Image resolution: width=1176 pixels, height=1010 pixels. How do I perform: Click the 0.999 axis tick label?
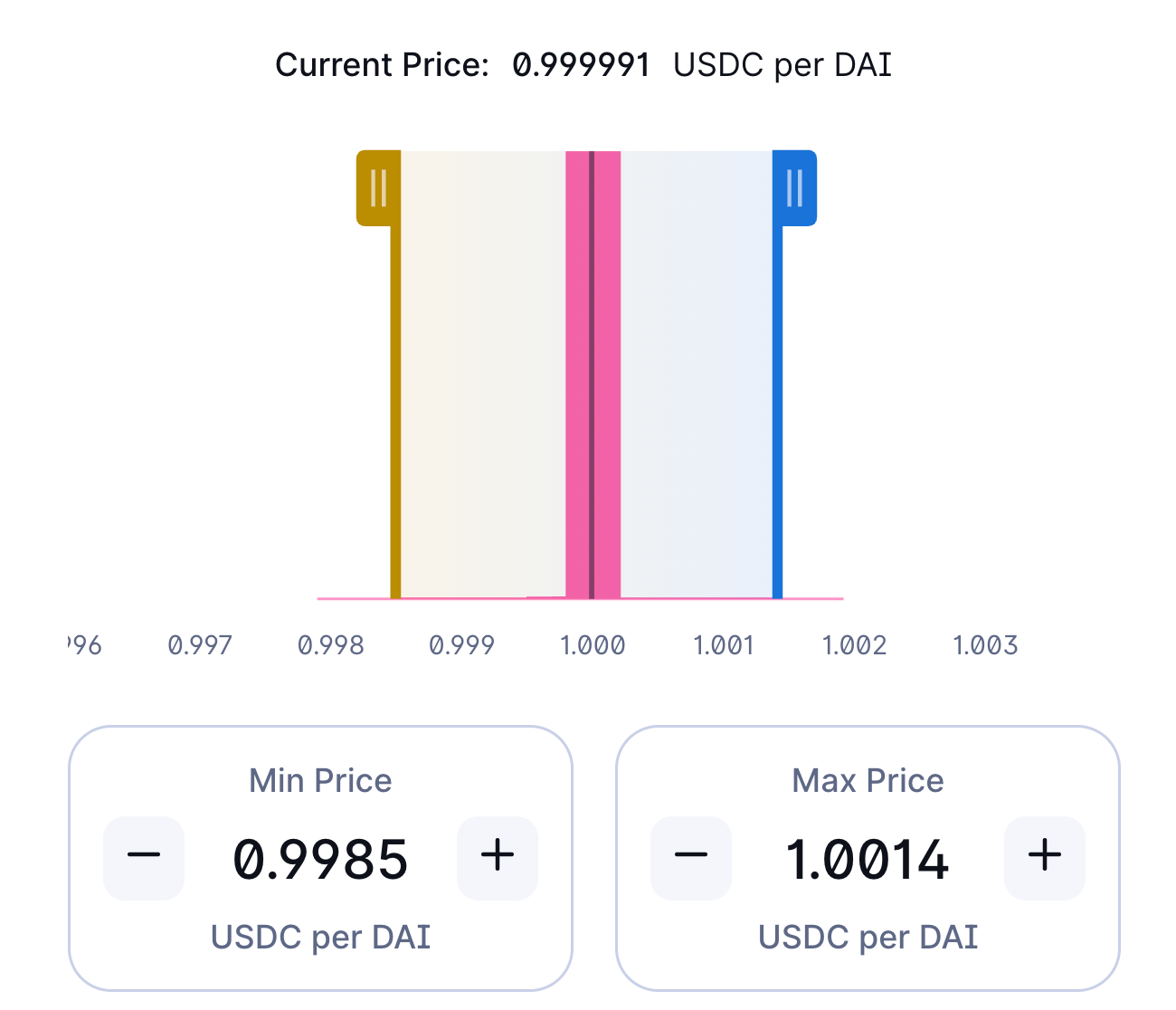[x=461, y=645]
